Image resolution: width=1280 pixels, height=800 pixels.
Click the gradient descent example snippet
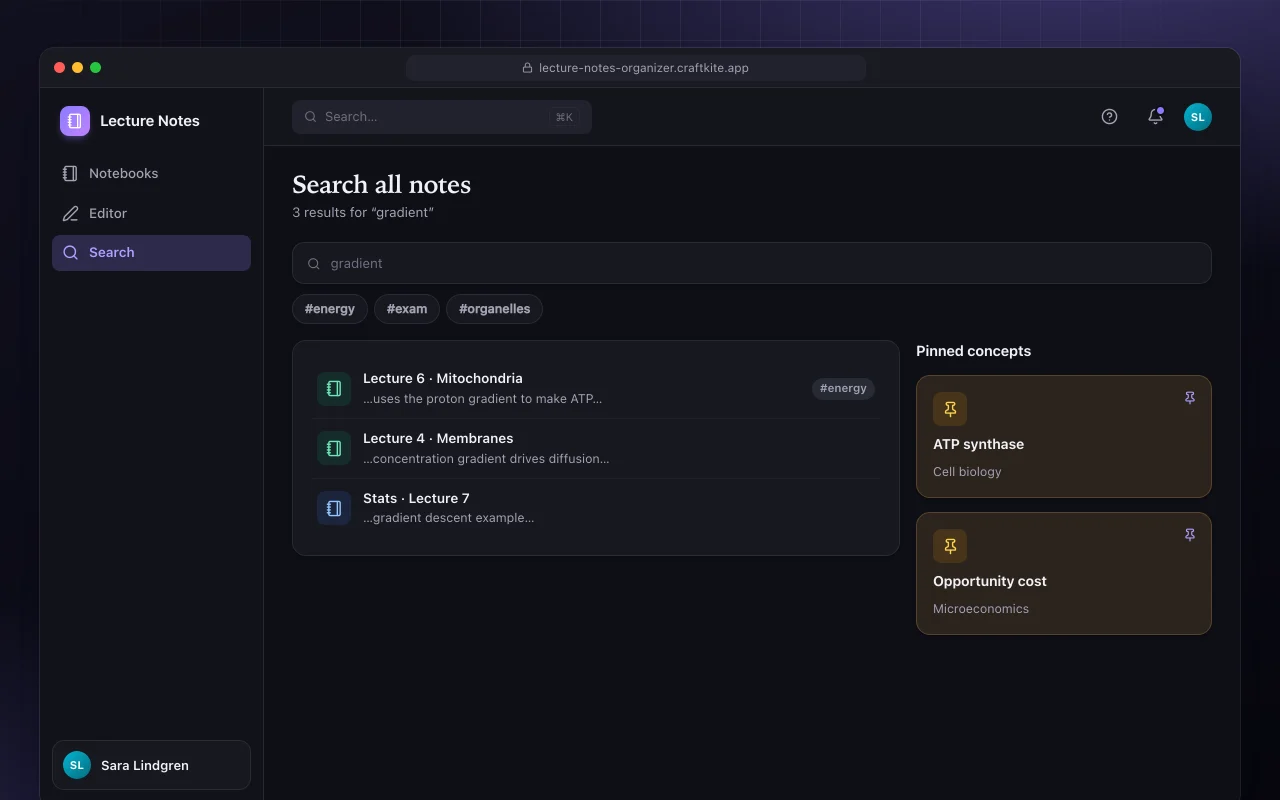(448, 518)
